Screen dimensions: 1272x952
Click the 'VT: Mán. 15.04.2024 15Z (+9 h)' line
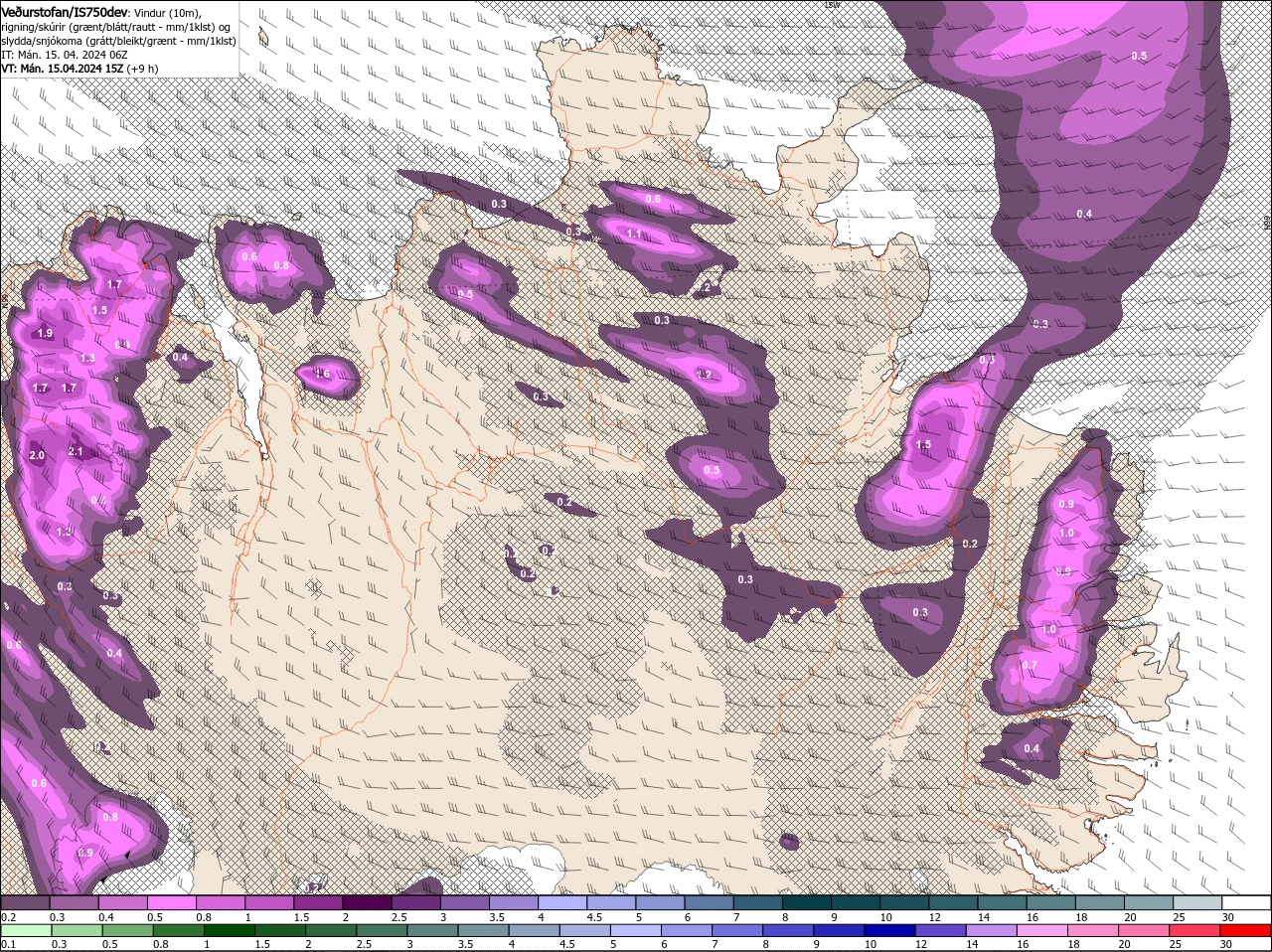coord(79,69)
